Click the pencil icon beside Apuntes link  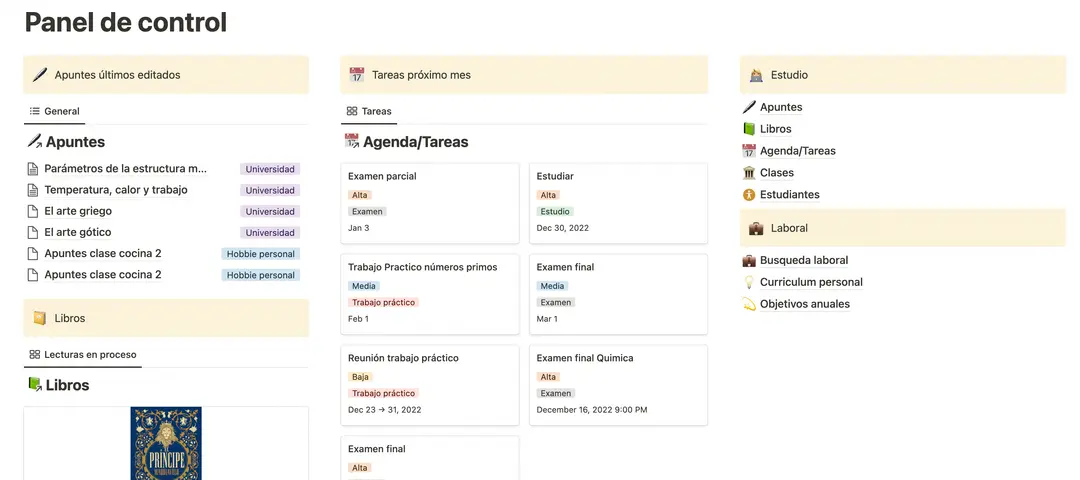coord(749,107)
